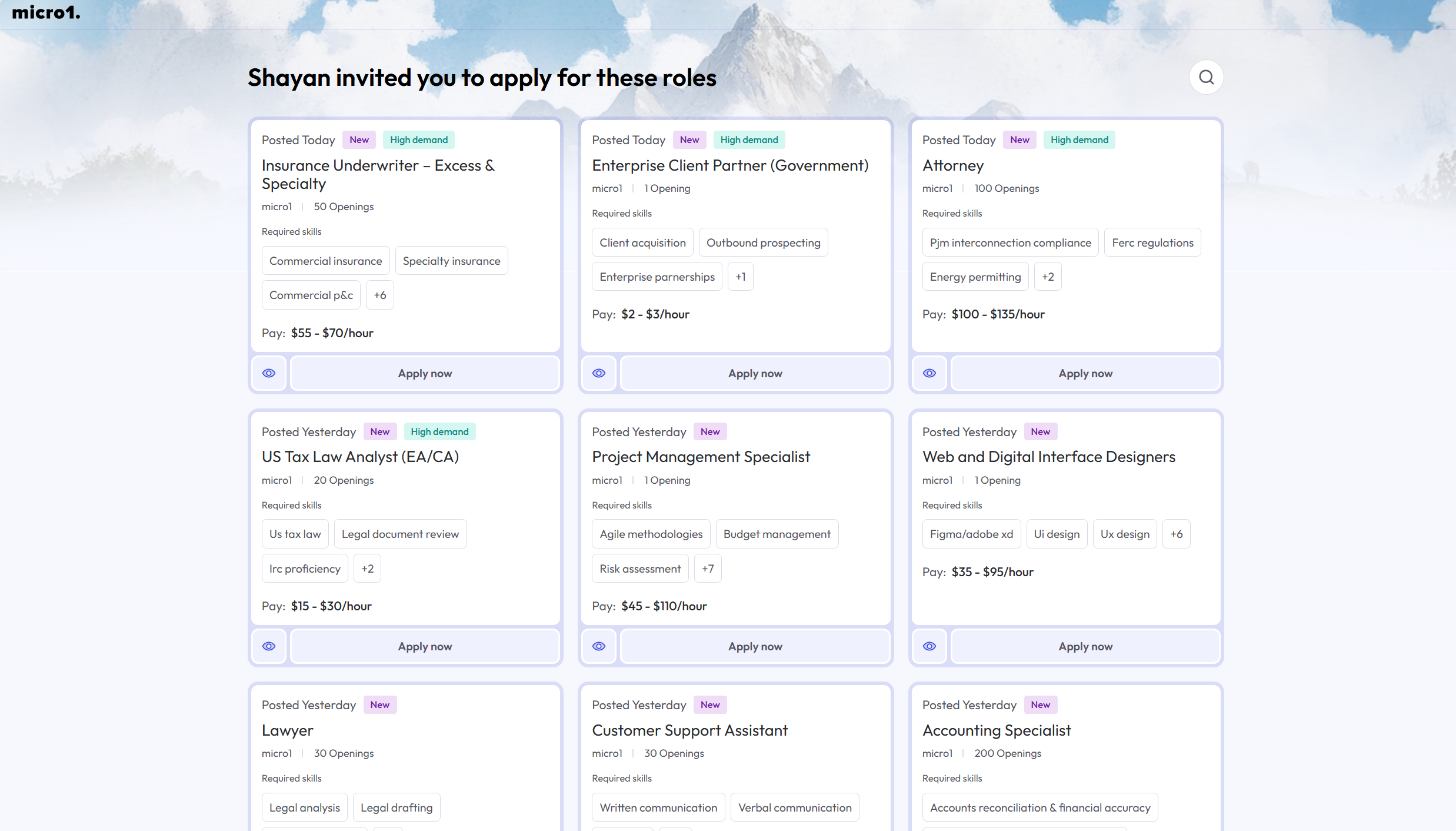Screen dimensions: 1456x831
Task: Click Accounts reconciliation & financial accuracy tag
Action: coord(1040,807)
